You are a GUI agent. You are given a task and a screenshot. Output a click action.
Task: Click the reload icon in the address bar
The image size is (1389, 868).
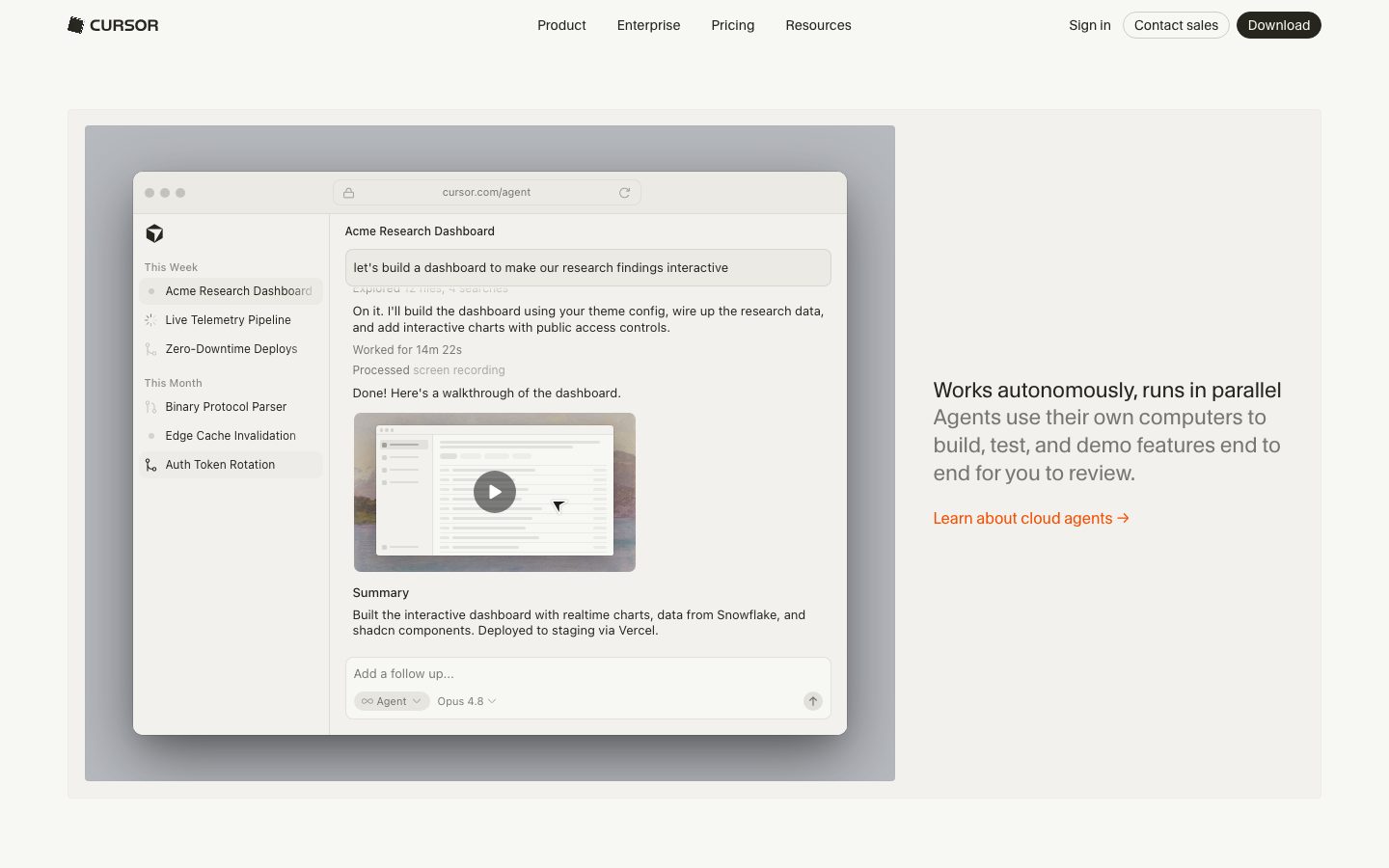click(x=624, y=193)
